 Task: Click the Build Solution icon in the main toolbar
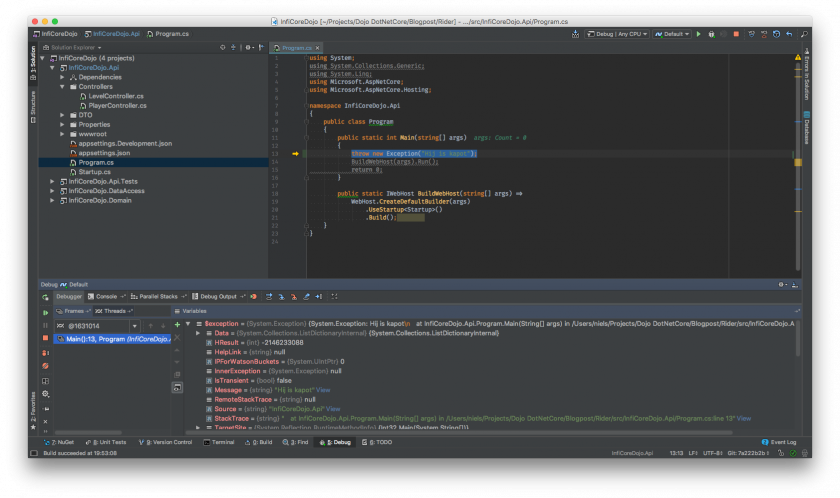click(x=575, y=34)
